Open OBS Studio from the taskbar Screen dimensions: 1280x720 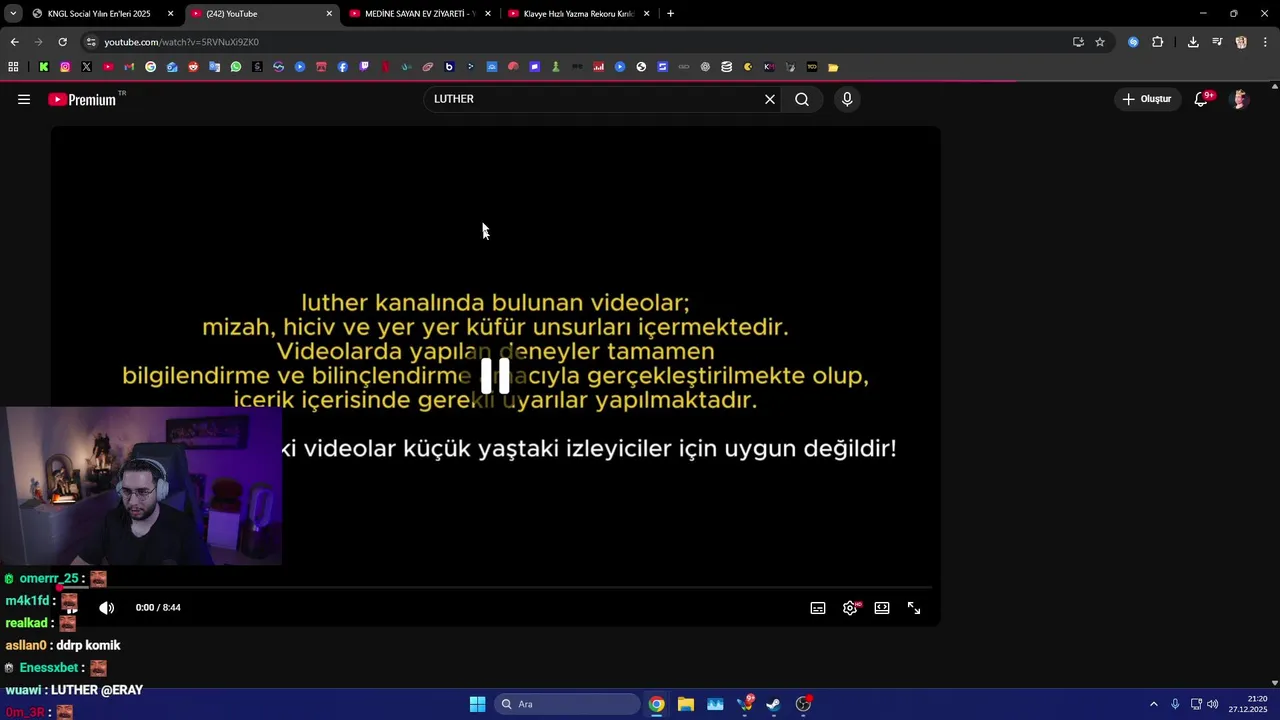803,704
